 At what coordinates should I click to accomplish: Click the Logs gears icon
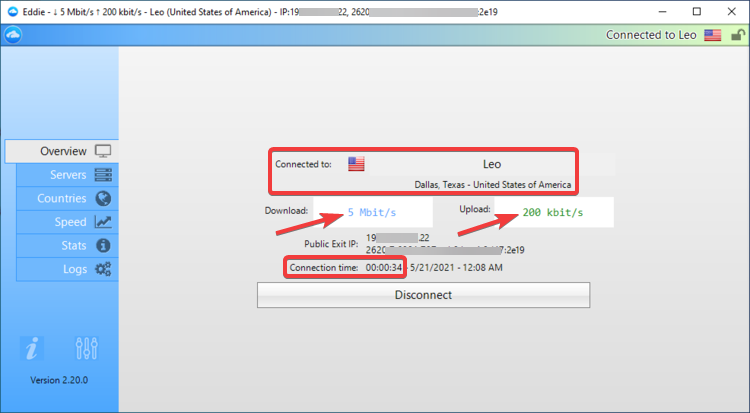click(103, 269)
